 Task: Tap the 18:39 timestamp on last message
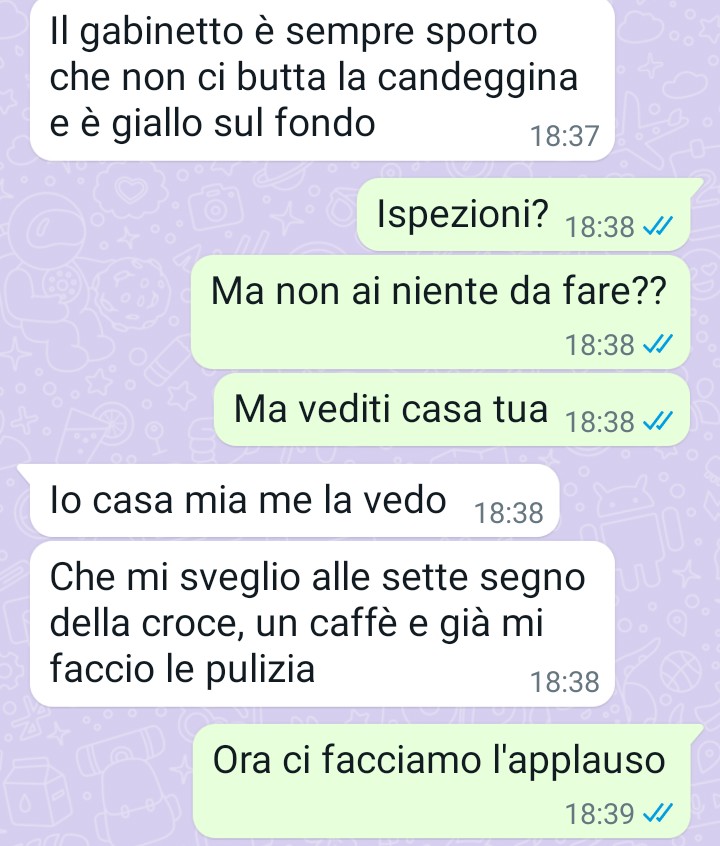(x=599, y=813)
